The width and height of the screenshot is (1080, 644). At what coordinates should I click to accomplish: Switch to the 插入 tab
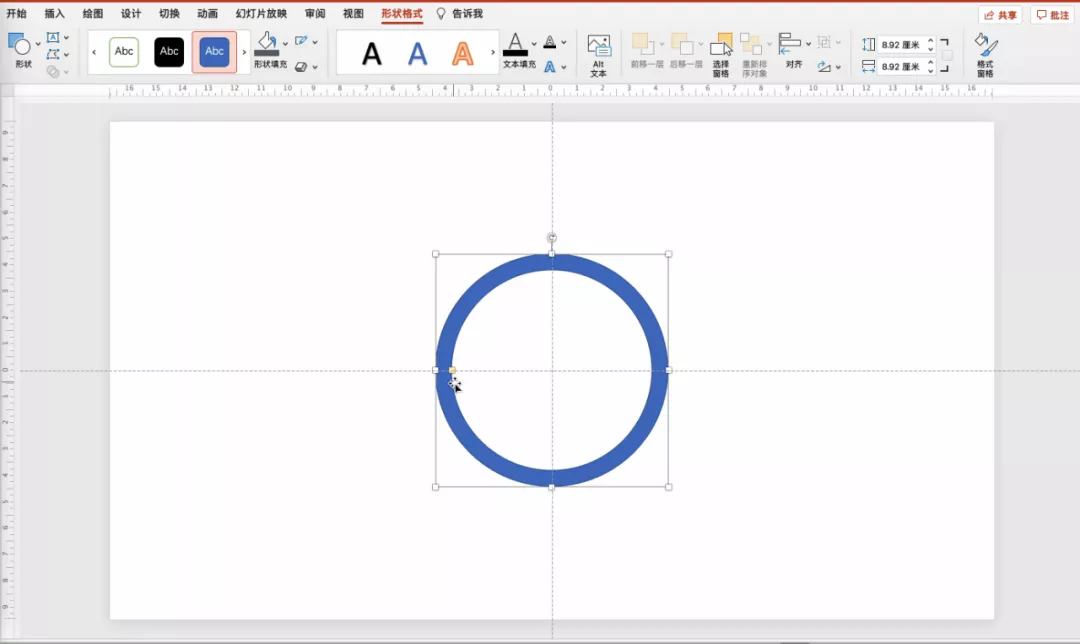(x=54, y=14)
